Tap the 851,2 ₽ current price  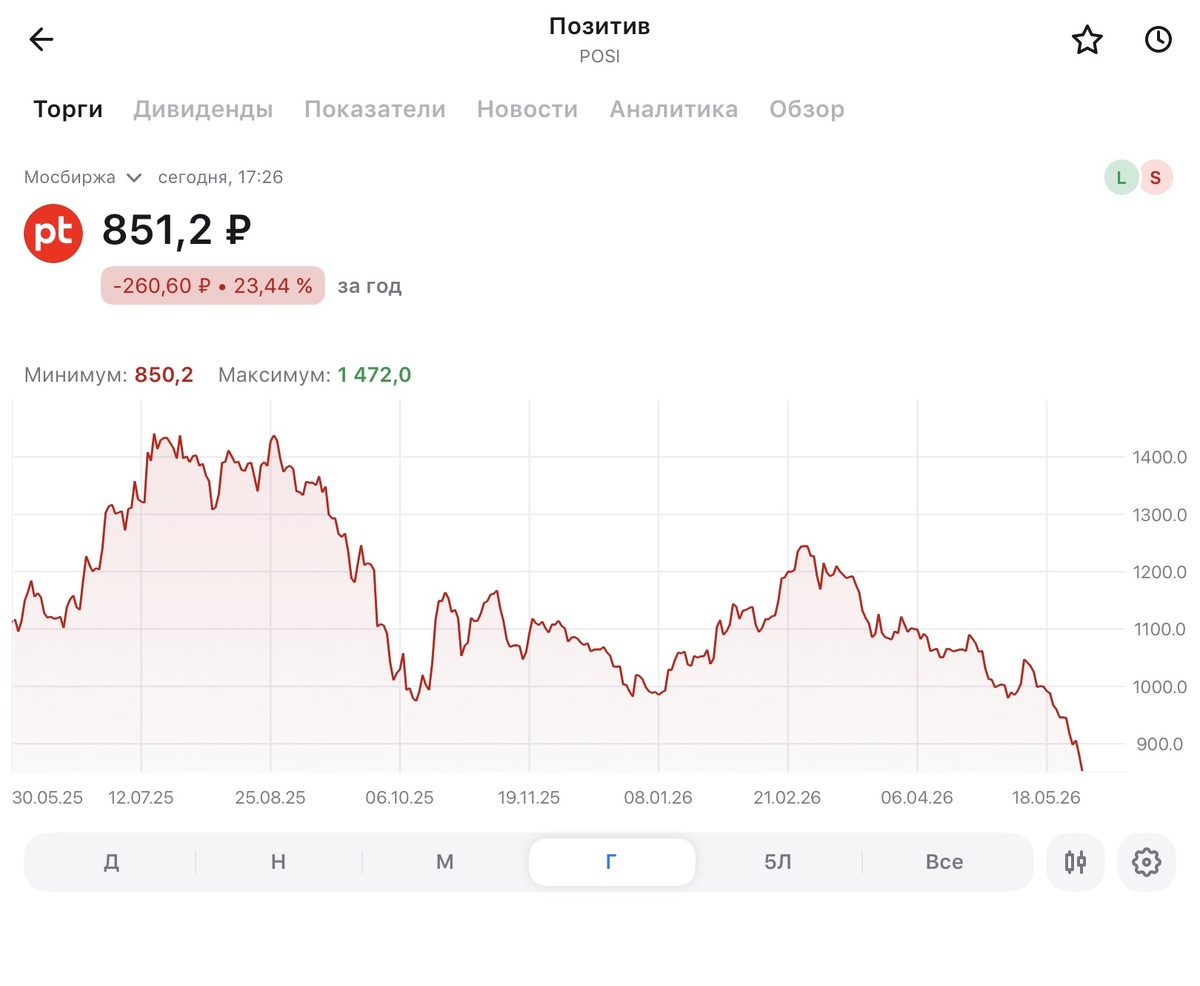coord(177,231)
